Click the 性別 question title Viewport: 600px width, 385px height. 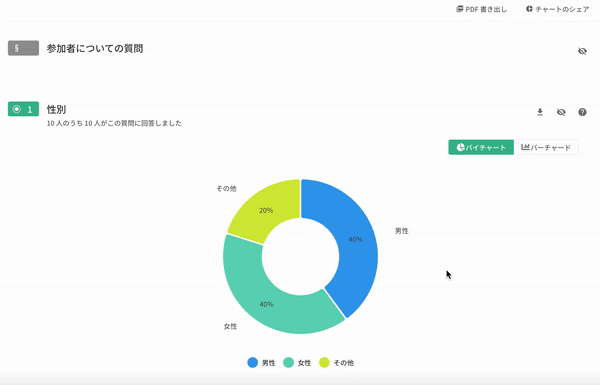56,109
